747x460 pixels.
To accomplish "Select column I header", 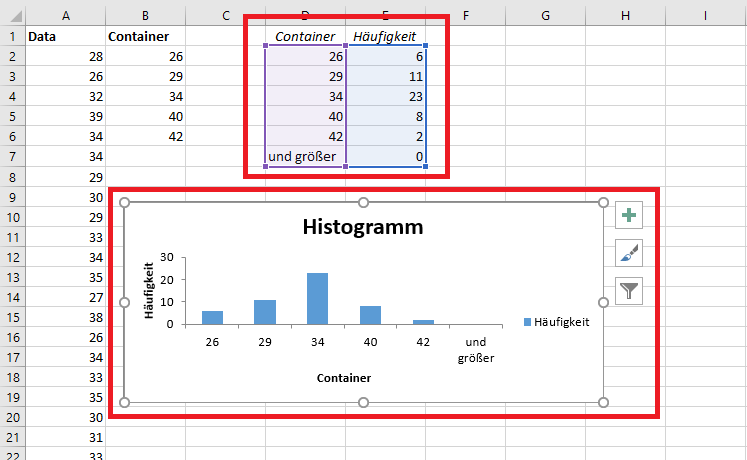I will [x=706, y=16].
